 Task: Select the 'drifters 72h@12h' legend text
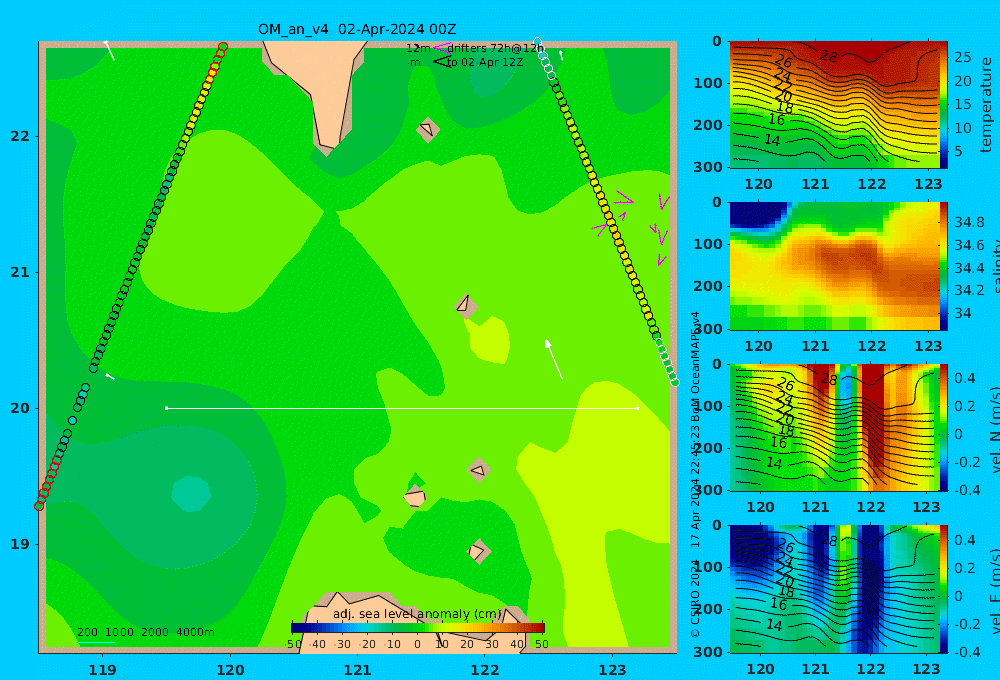[x=496, y=48]
